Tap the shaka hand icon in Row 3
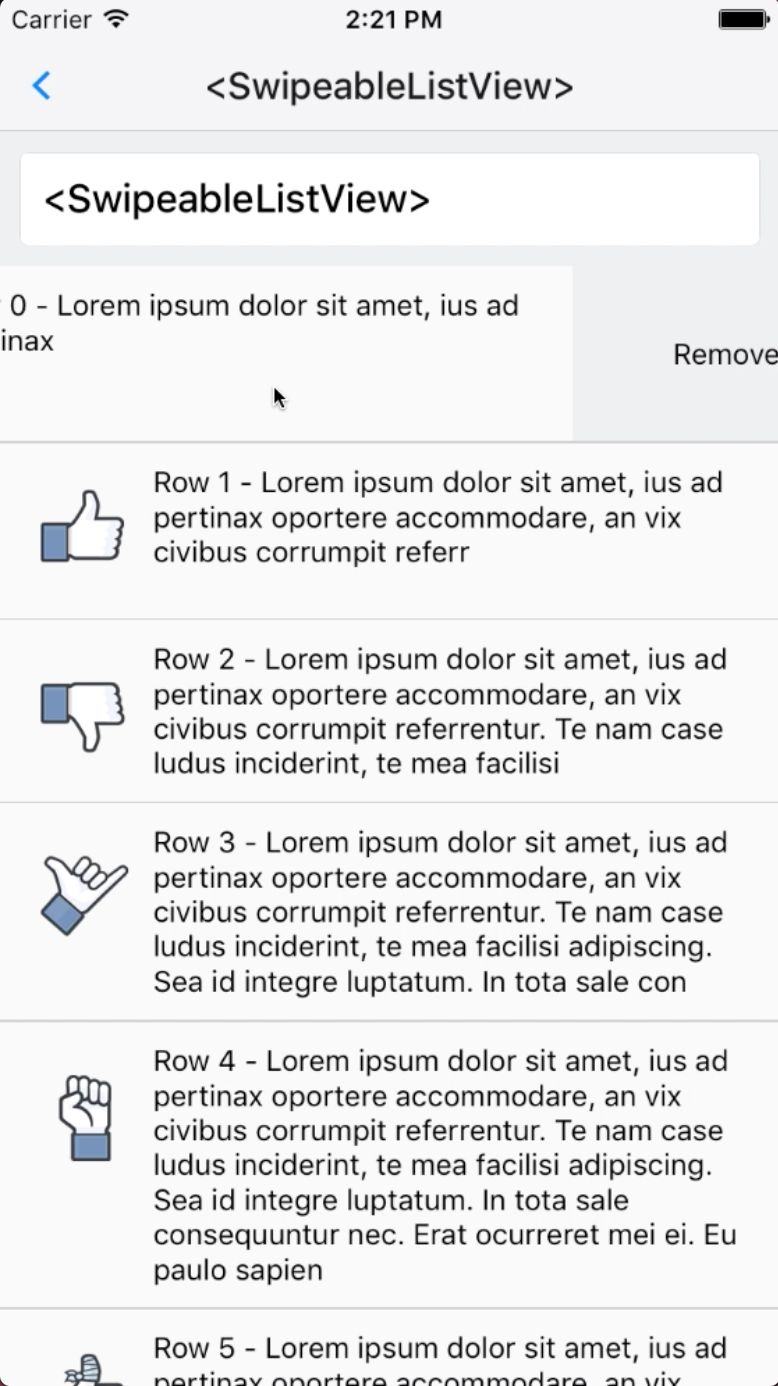This screenshot has height=1386, width=778. coord(84,893)
